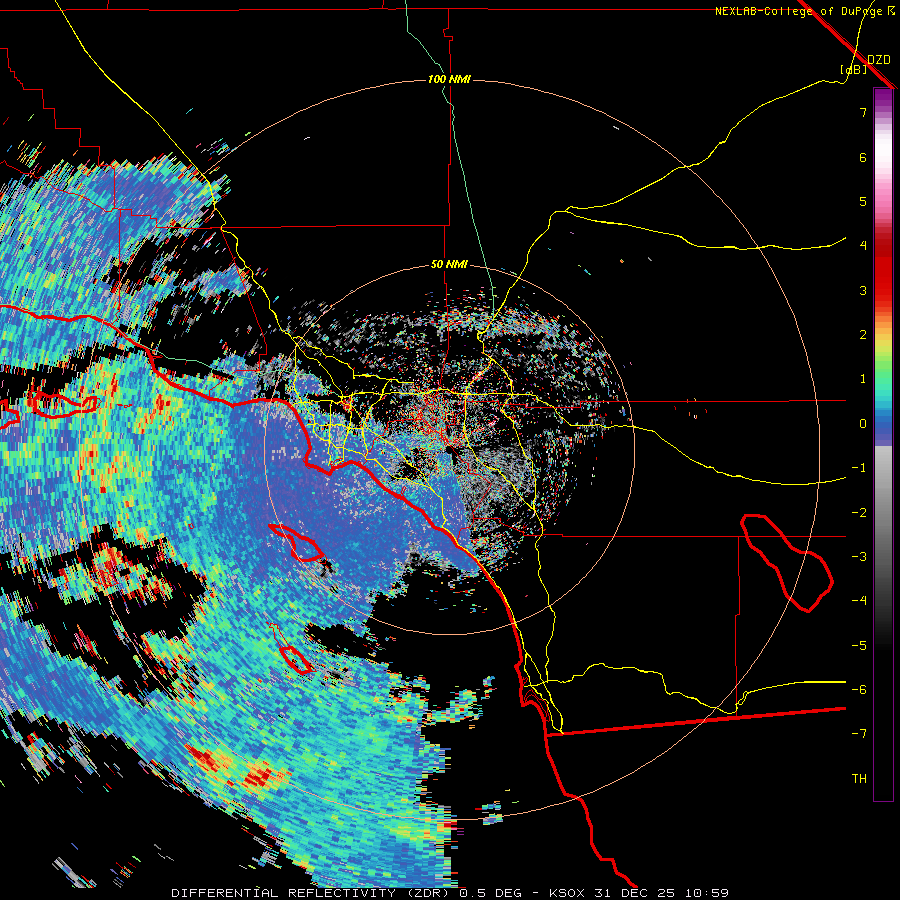
Task: Click the 10:59 timestamp in the caption
Action: tap(707, 893)
